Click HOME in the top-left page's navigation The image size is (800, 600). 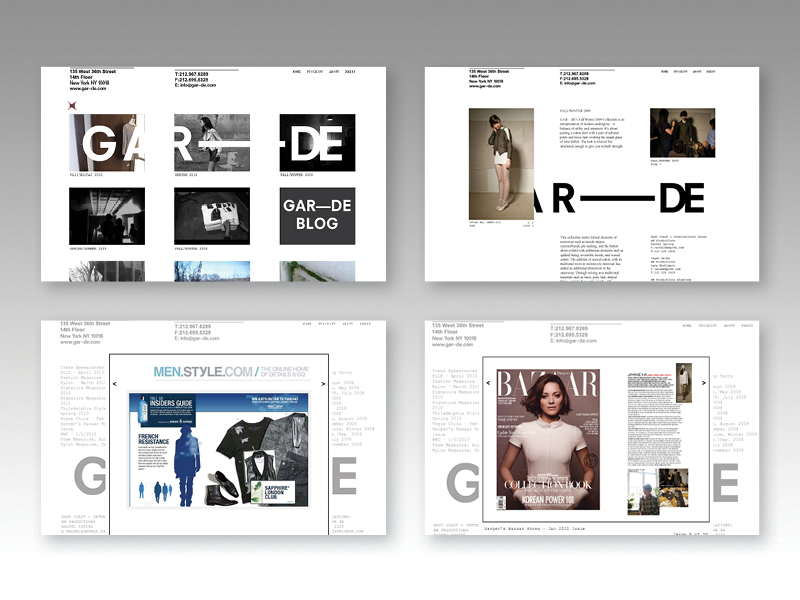[296, 73]
